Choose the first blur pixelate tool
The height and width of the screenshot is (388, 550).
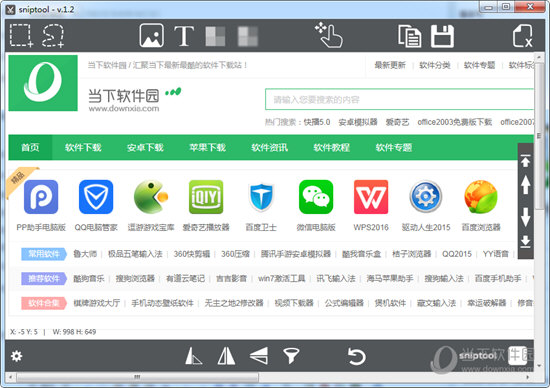(x=215, y=36)
